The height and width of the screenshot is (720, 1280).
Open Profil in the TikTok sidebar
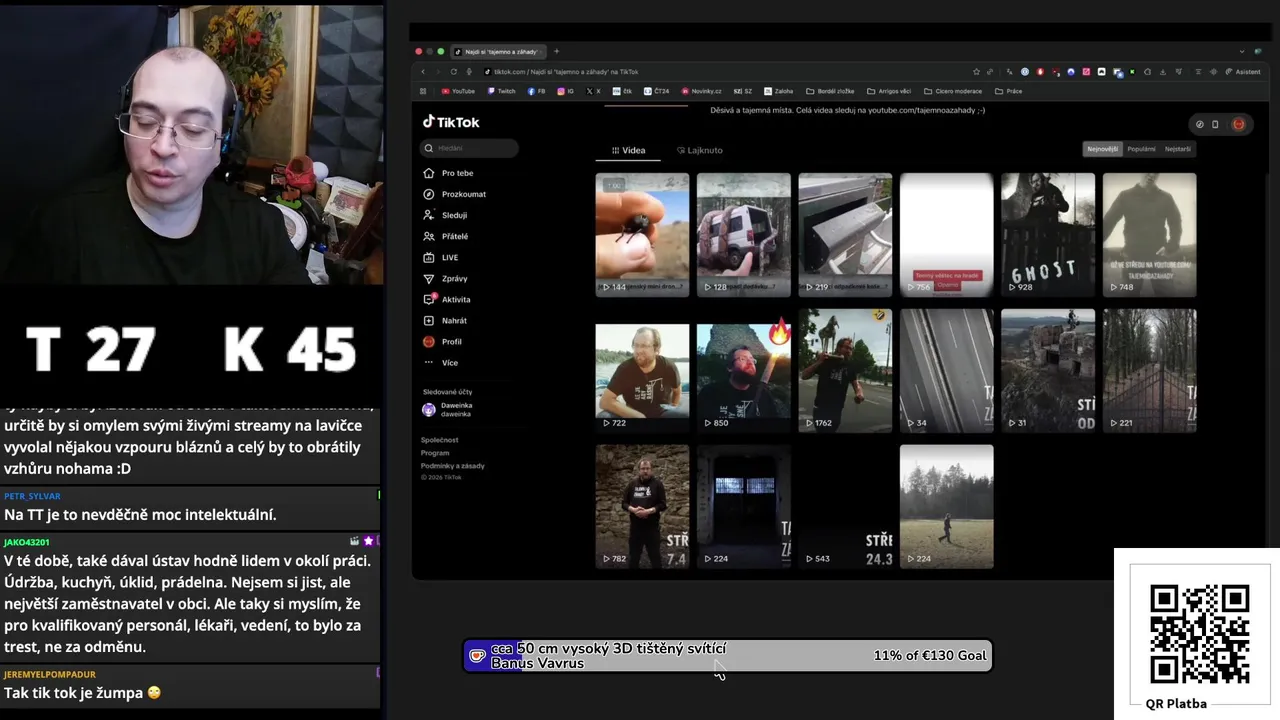click(x=443, y=341)
